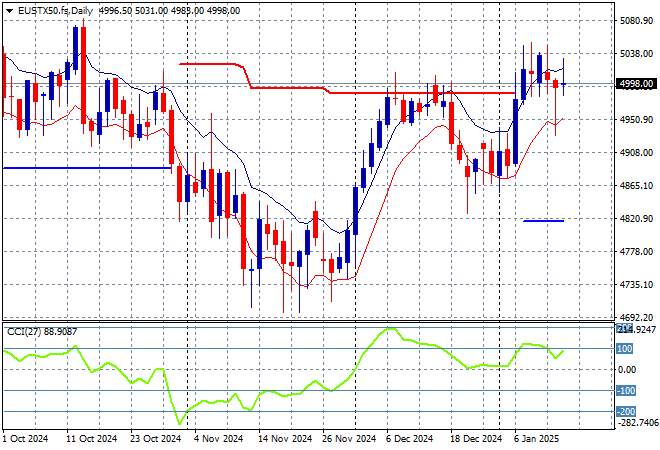This screenshot has width=660, height=450.
Task: Click the 6 Jan 2025 date label
Action: tap(537, 439)
